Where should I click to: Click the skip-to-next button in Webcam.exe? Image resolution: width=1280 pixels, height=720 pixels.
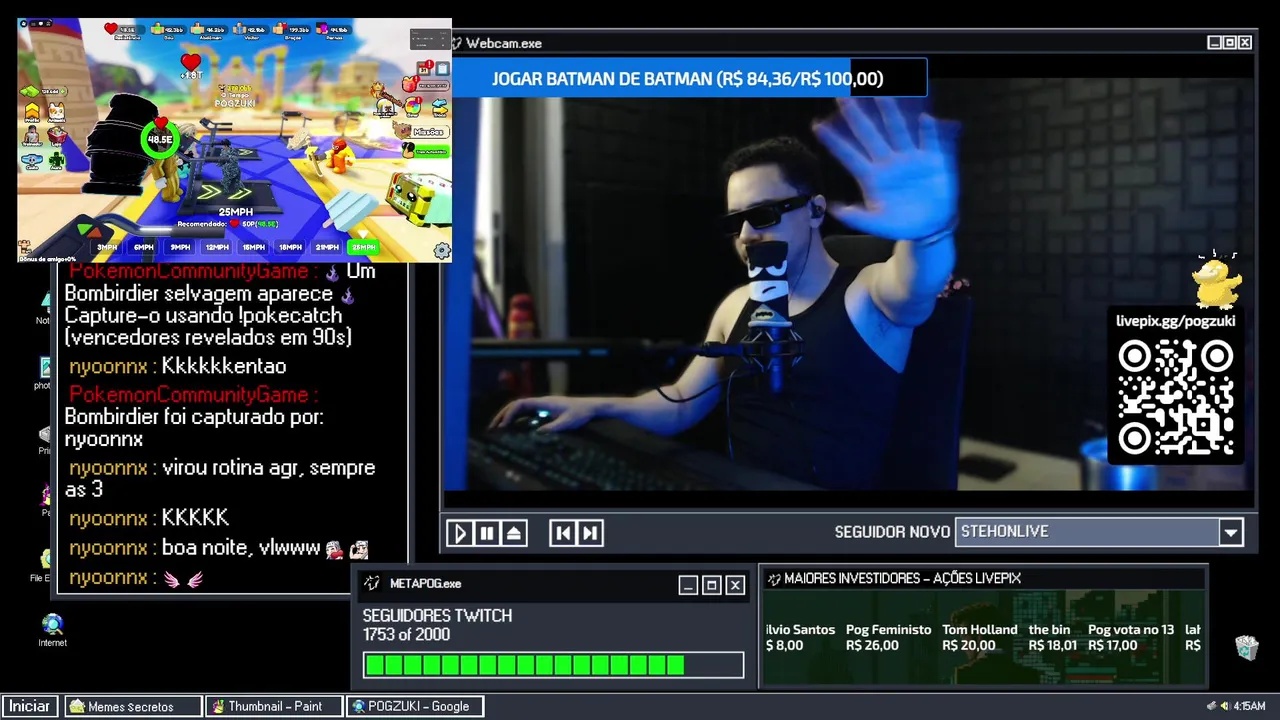click(x=590, y=533)
